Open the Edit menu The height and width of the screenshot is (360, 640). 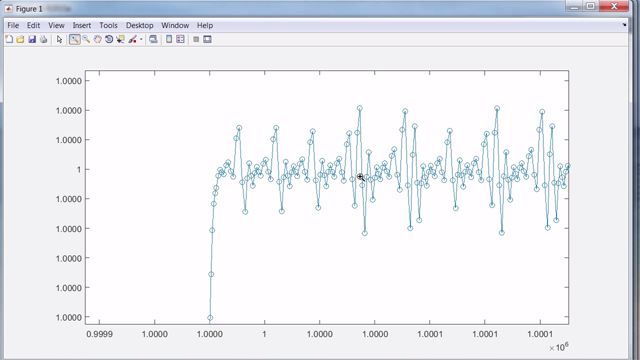(33, 25)
